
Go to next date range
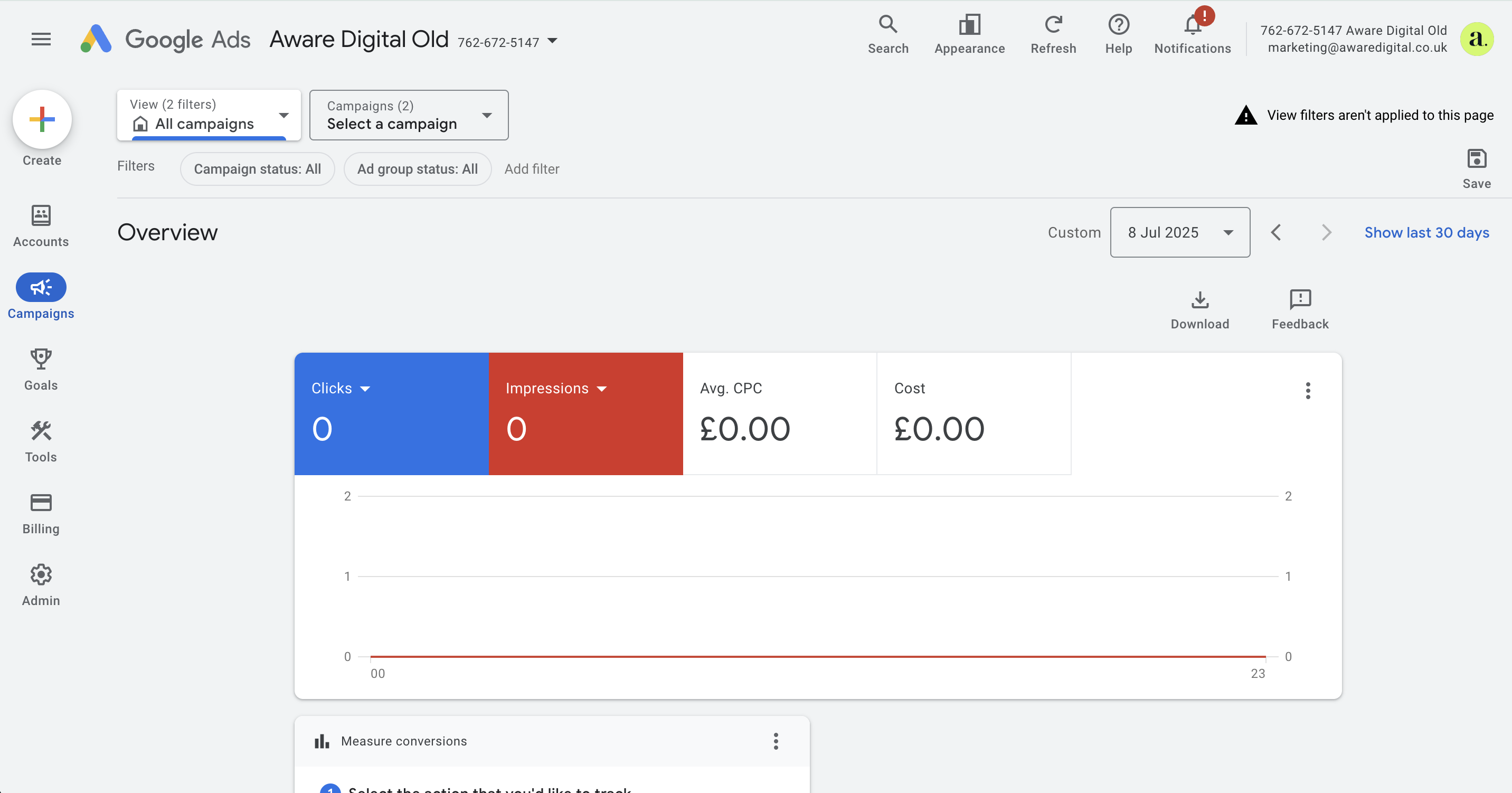pyautogui.click(x=1326, y=232)
